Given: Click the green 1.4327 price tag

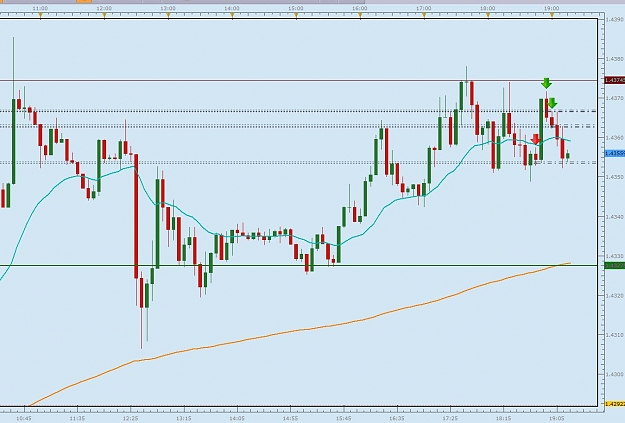Looking at the screenshot, I should pos(614,266).
